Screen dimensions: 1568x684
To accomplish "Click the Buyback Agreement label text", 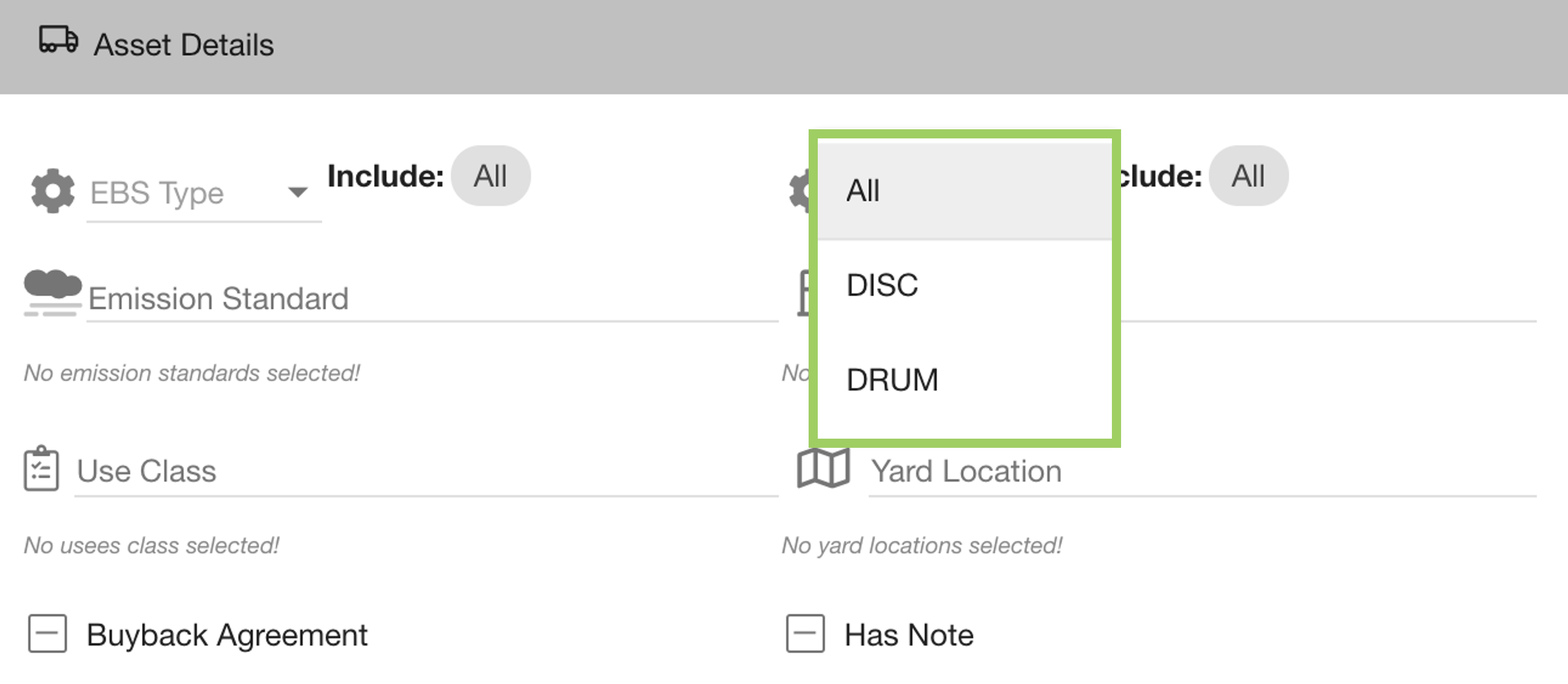I will tap(227, 635).
